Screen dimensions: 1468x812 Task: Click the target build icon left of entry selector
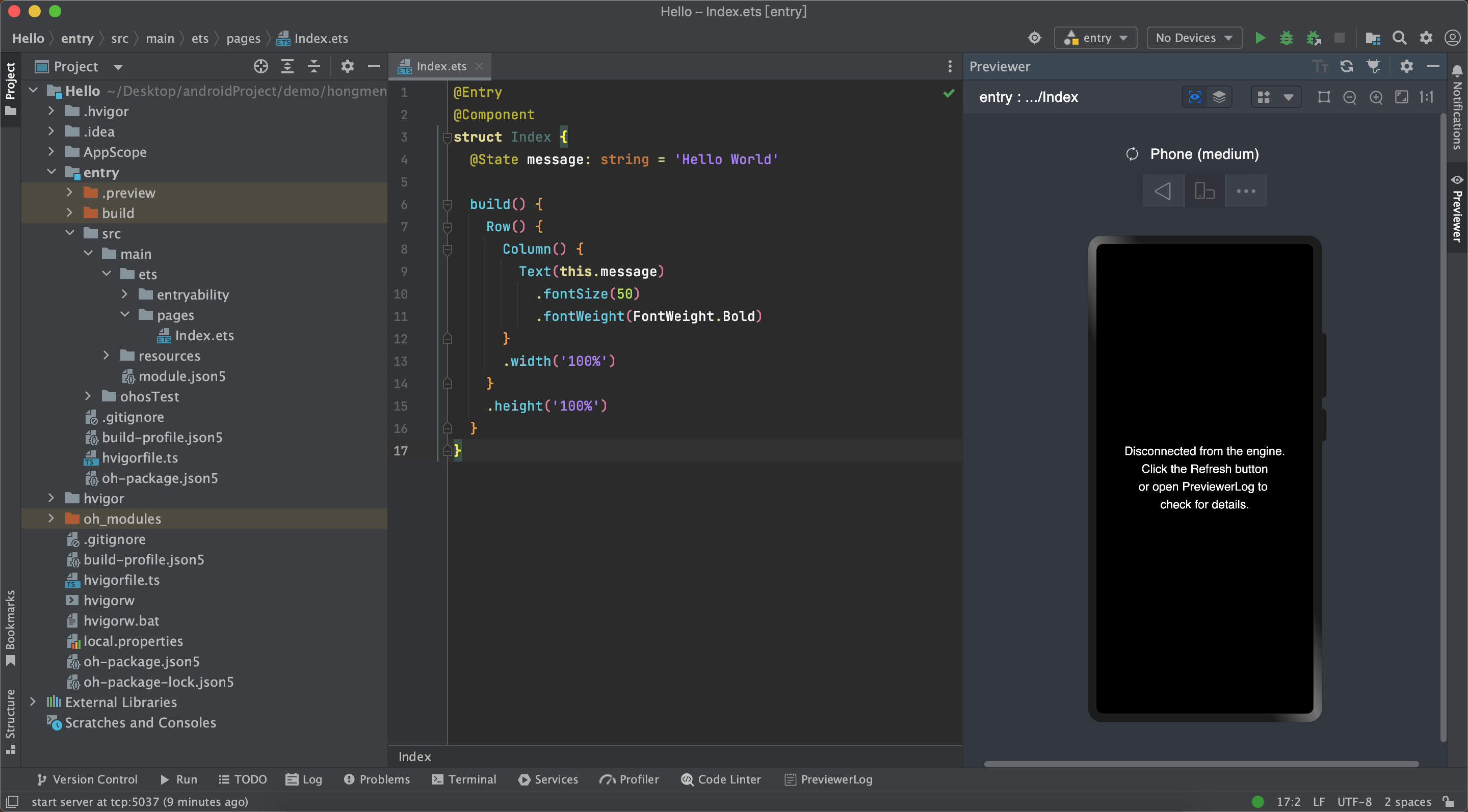coord(1034,38)
